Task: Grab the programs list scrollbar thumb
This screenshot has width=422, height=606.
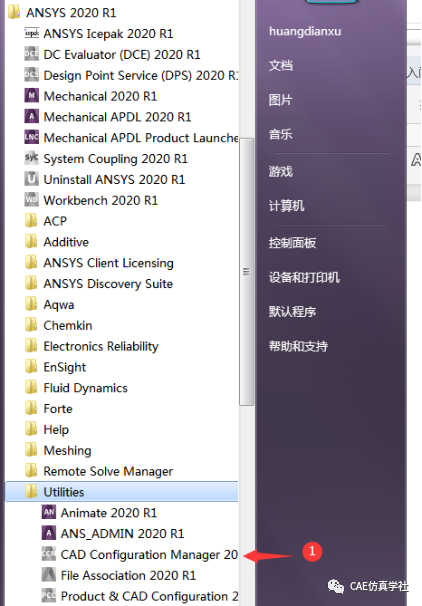Action: click(247, 272)
